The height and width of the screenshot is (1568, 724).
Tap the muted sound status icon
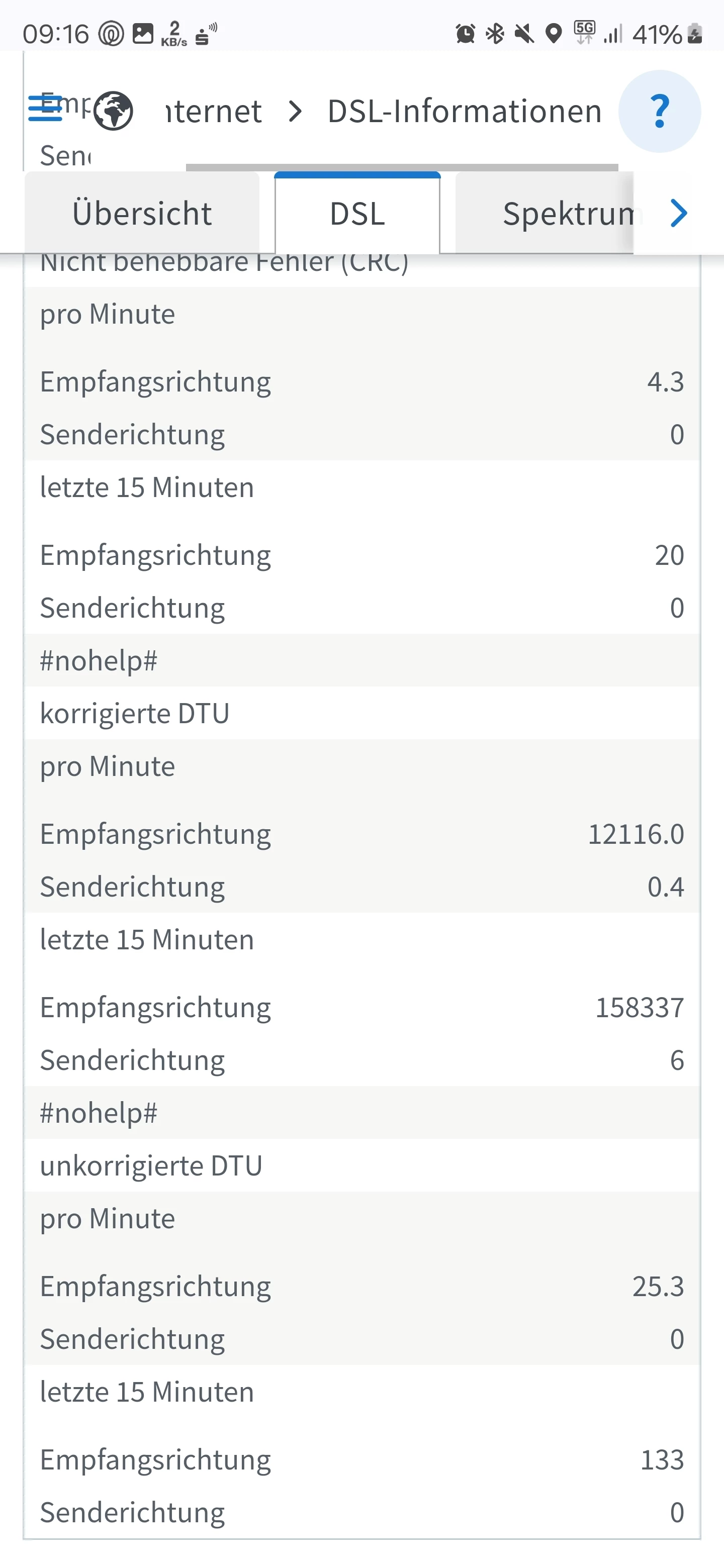click(524, 34)
